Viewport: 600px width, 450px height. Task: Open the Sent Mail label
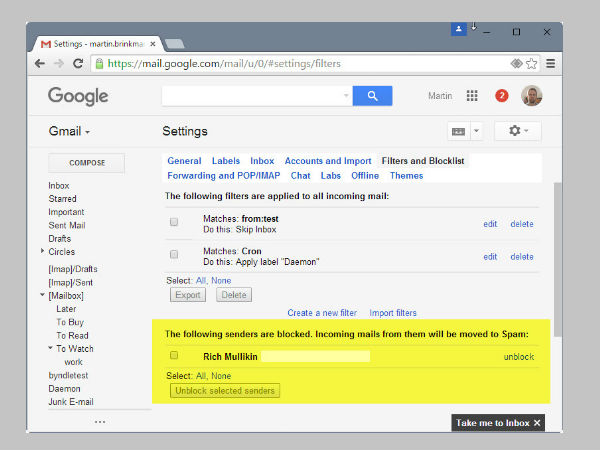(x=67, y=225)
